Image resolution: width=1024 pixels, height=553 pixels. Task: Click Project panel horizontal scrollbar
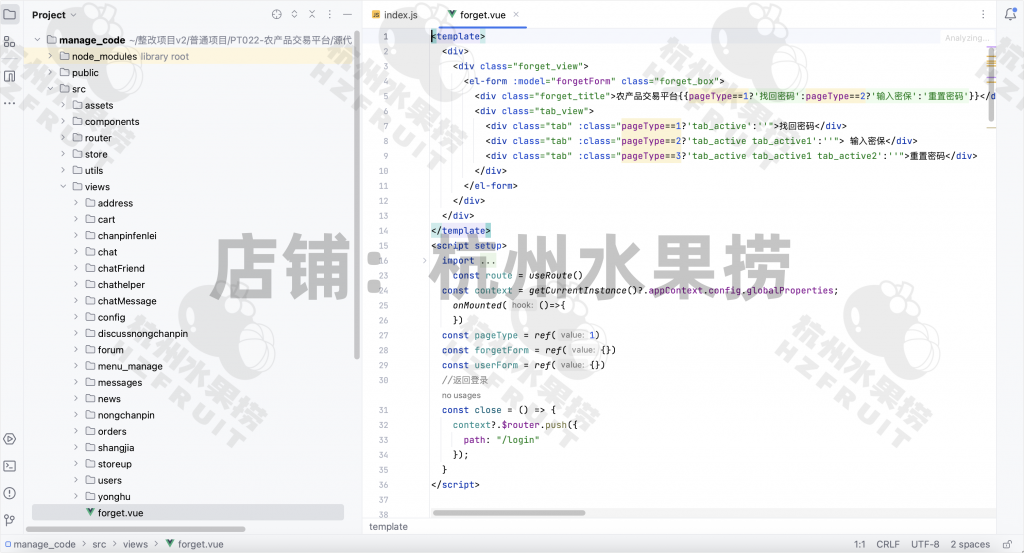(x=136, y=529)
